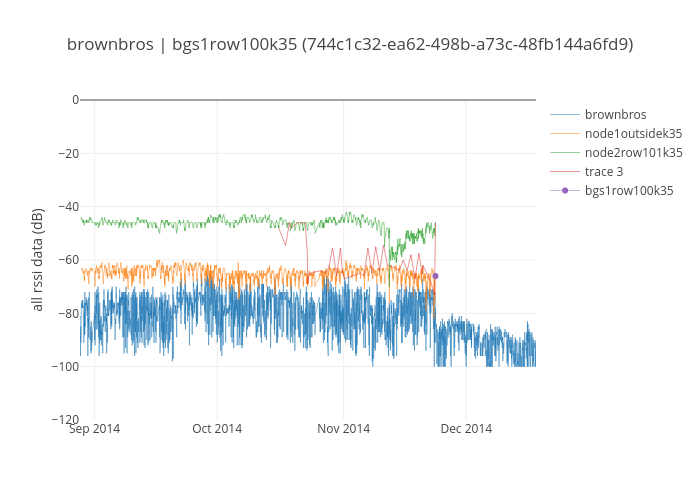
Task: Click the Nov 2014 x-axis tick label
Action: (343, 429)
